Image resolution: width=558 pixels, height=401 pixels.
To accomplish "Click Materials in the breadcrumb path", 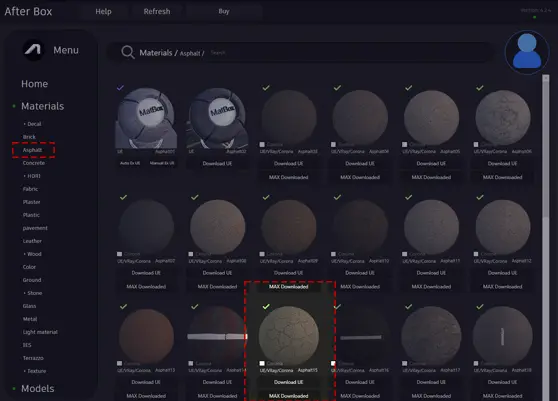I will click(x=156, y=53).
